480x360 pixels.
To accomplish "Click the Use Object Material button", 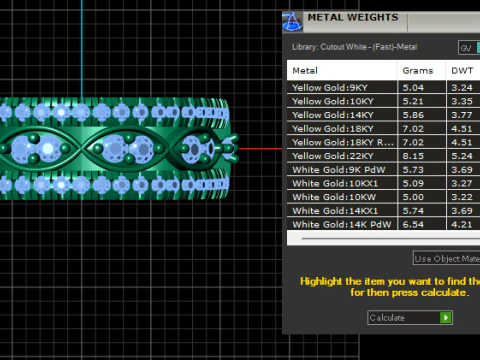I will (446, 258).
